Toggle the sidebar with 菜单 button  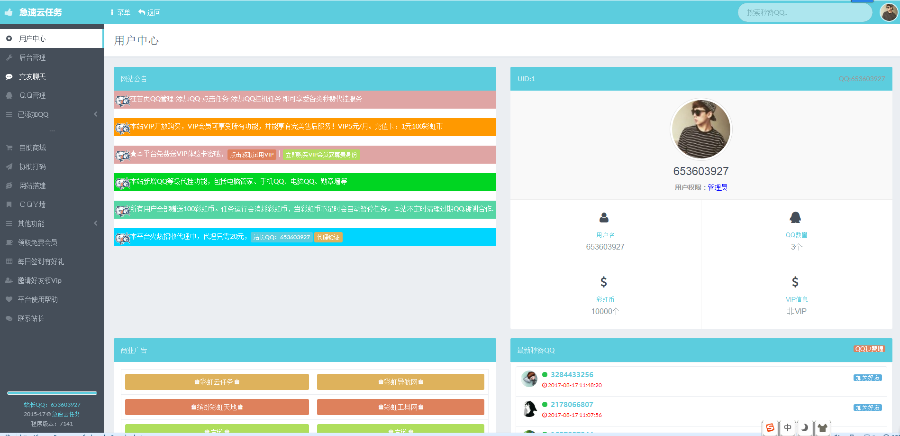(x=120, y=12)
